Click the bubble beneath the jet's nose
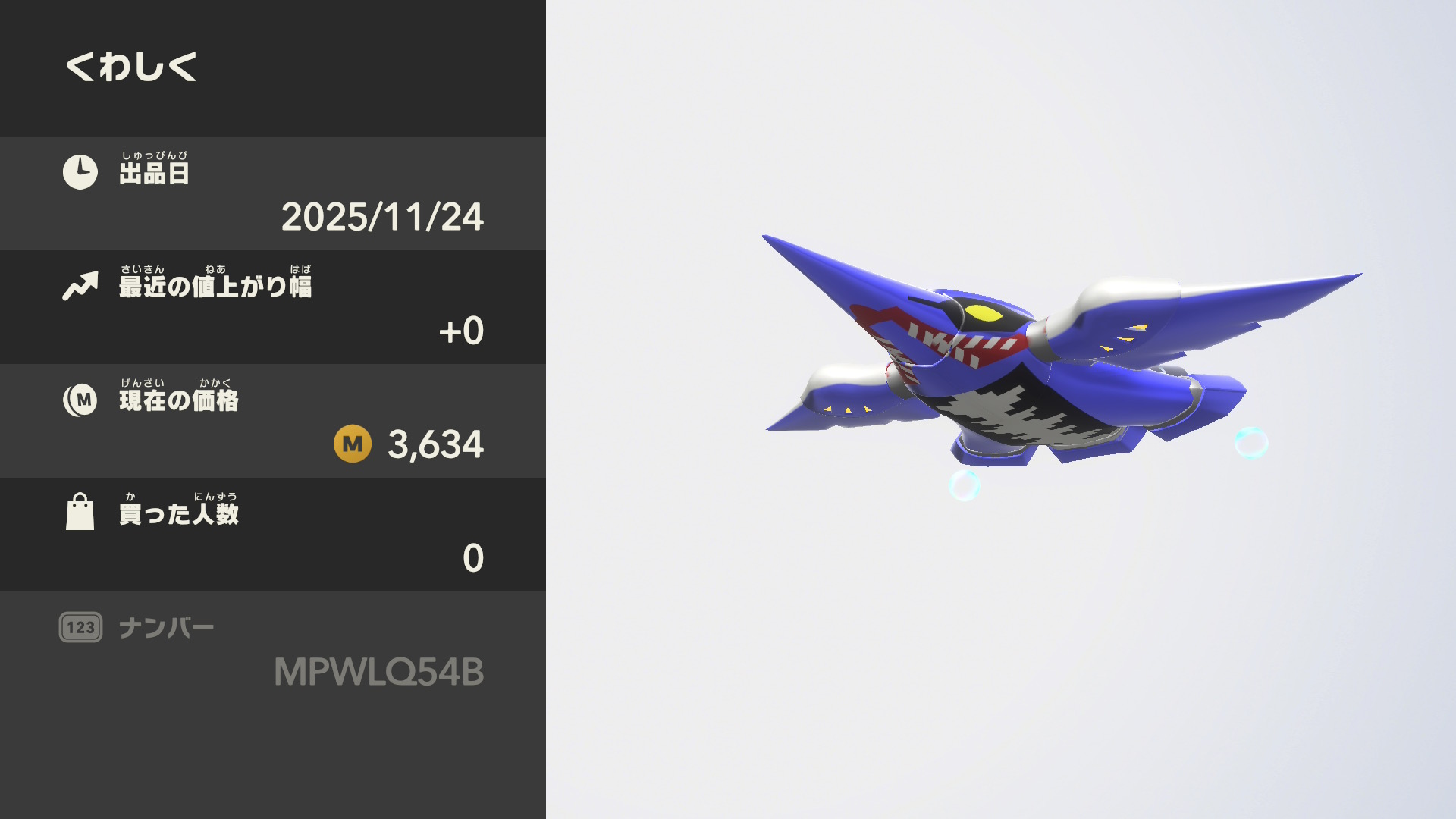Image resolution: width=1456 pixels, height=819 pixels. [964, 485]
